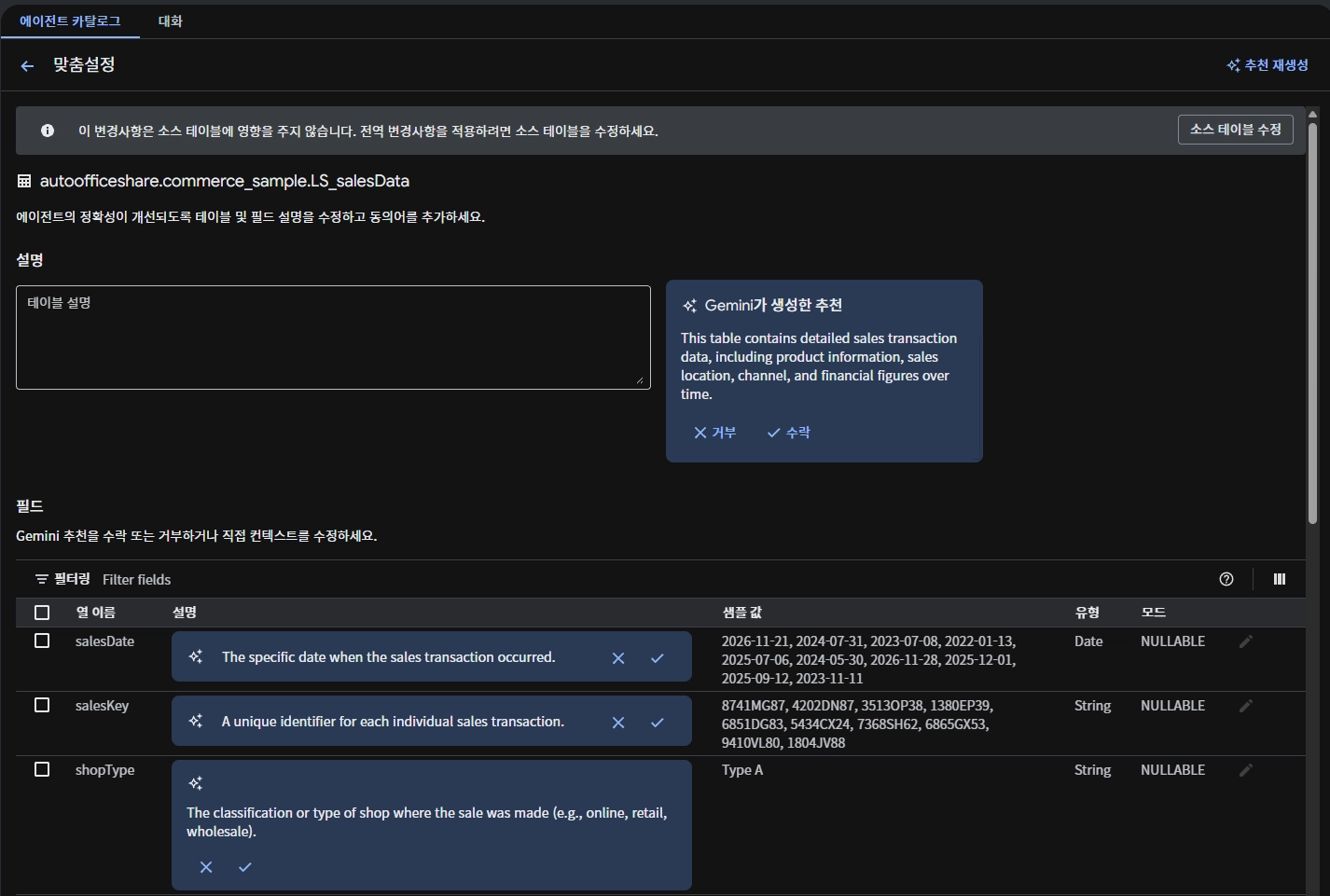Click the table name autoofficeshare.commerce_sample.LS_salesData
The width and height of the screenshot is (1330, 896).
225,181
